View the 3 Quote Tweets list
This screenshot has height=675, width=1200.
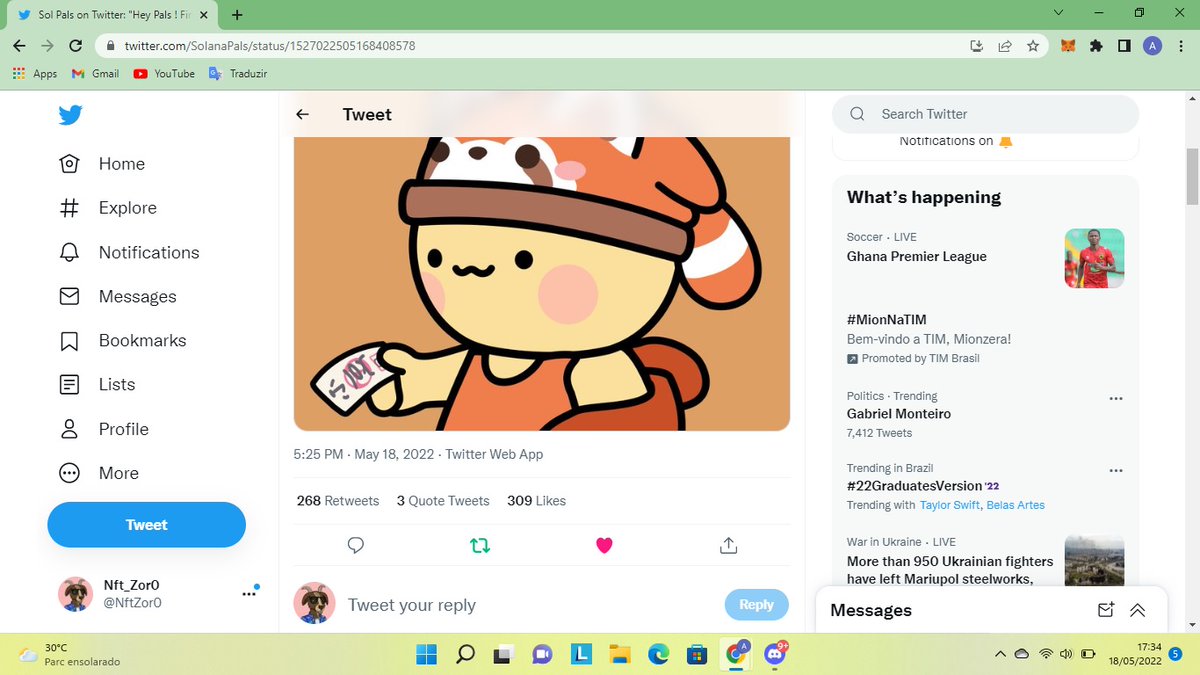[x=443, y=501]
